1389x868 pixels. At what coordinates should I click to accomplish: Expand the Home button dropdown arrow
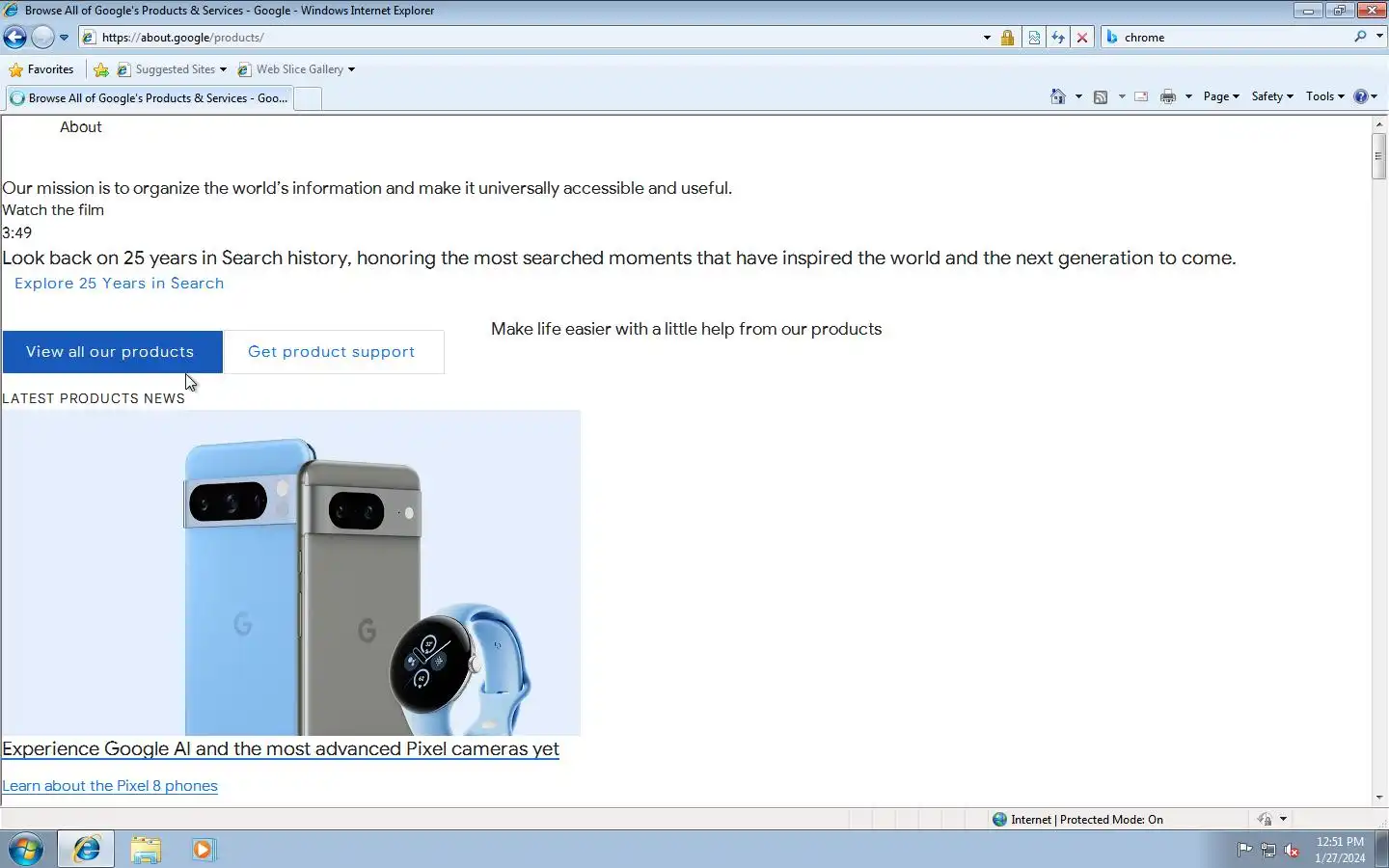coord(1078,96)
